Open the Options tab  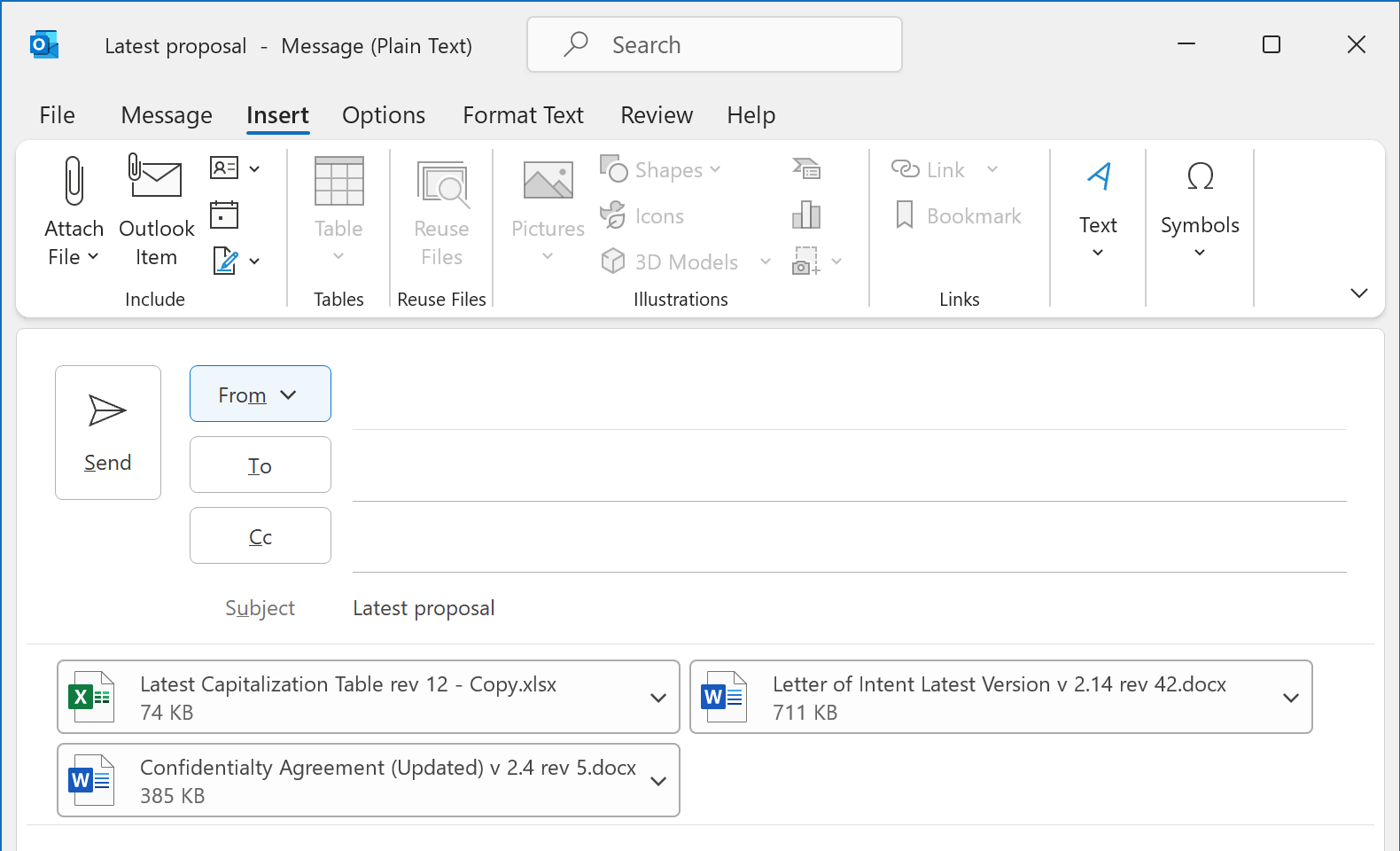point(383,115)
